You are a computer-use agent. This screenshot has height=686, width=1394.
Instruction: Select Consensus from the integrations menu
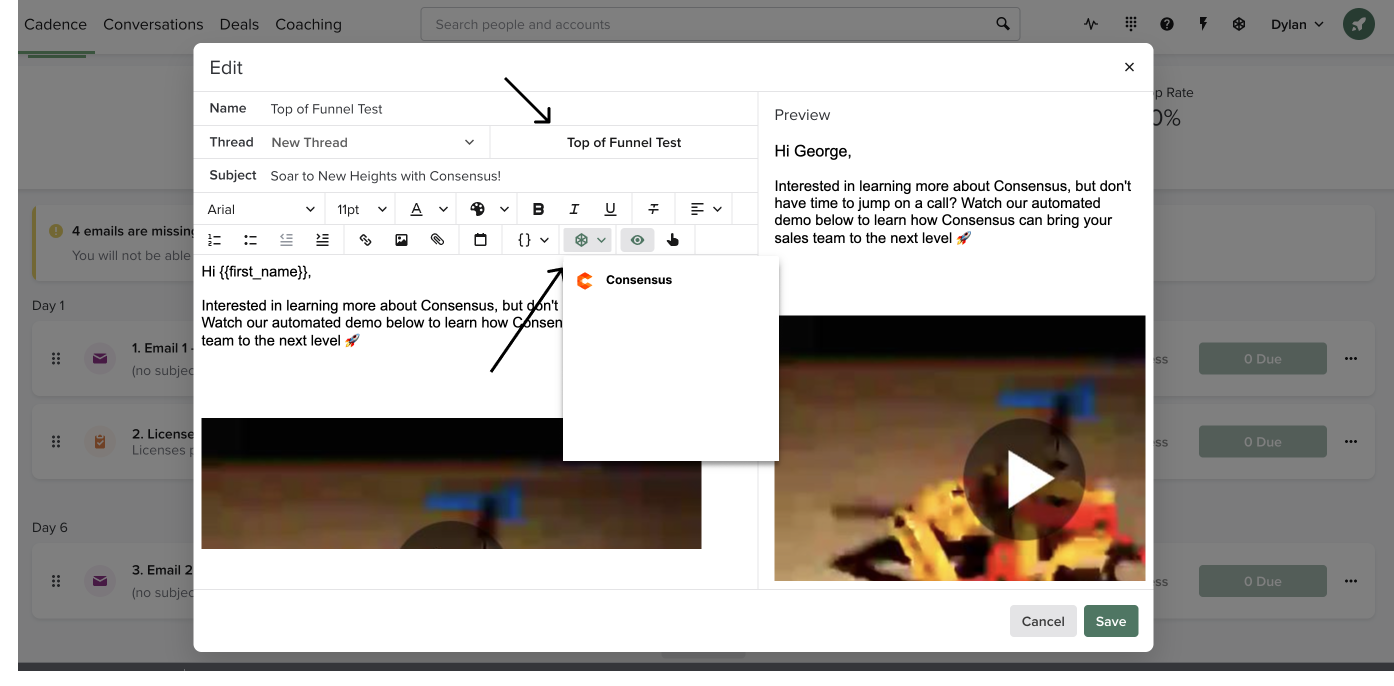coord(639,280)
